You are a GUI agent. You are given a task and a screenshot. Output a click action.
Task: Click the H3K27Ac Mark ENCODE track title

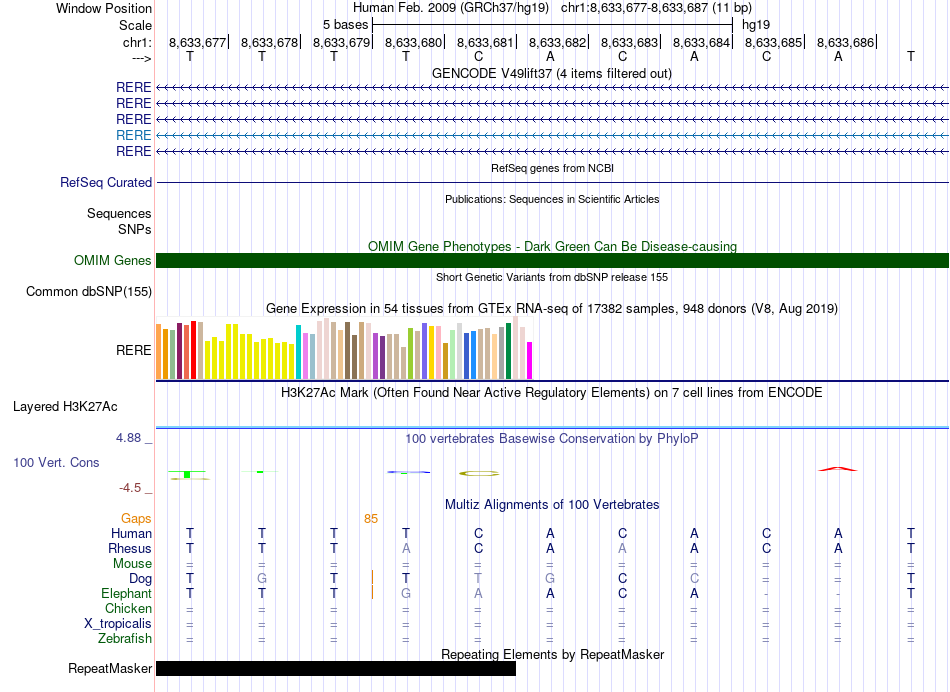pyautogui.click(x=551, y=393)
